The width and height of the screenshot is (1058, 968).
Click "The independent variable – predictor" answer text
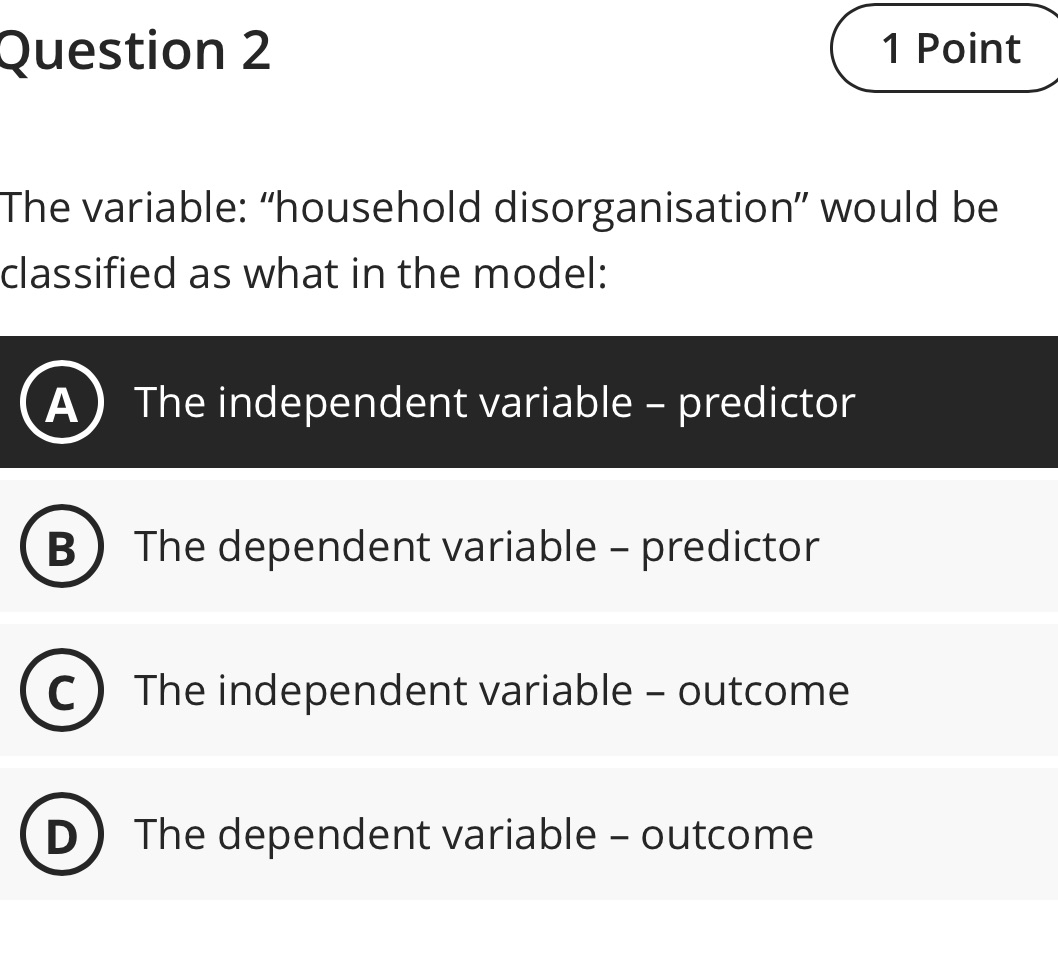tap(494, 402)
